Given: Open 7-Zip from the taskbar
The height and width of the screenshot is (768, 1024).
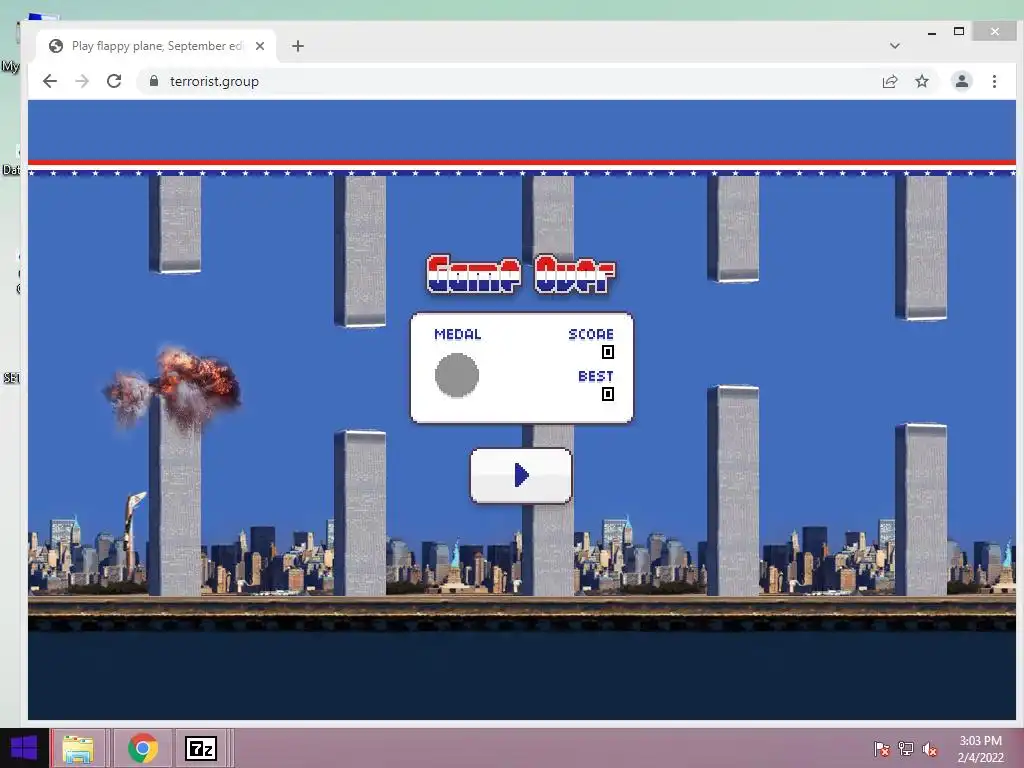Looking at the screenshot, I should tap(200, 748).
